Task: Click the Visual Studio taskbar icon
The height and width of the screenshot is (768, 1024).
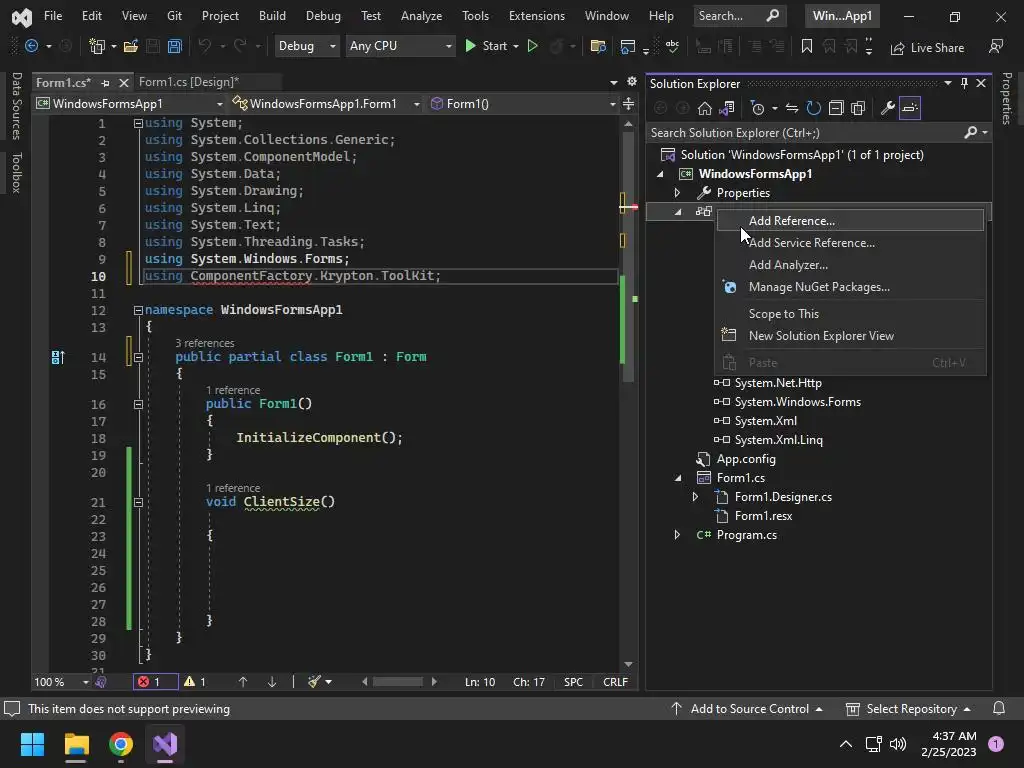Action: click(x=165, y=744)
